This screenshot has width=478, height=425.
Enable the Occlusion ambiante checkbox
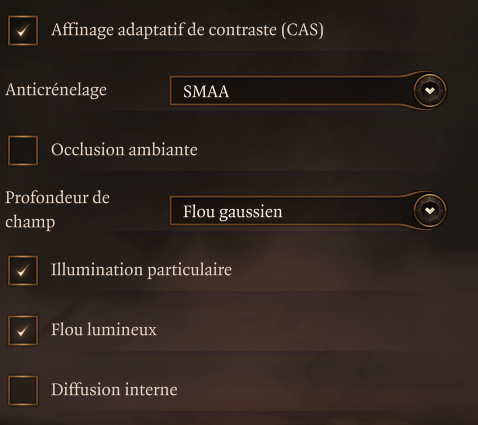pyautogui.click(x=23, y=150)
